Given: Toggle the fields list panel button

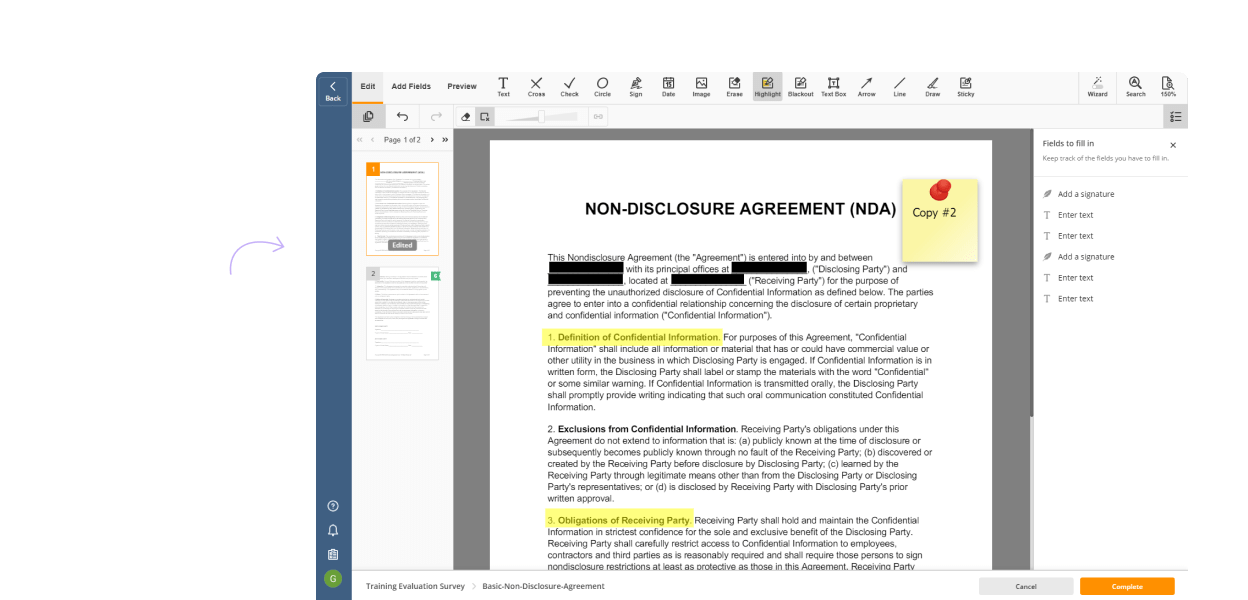Looking at the screenshot, I should (1175, 117).
